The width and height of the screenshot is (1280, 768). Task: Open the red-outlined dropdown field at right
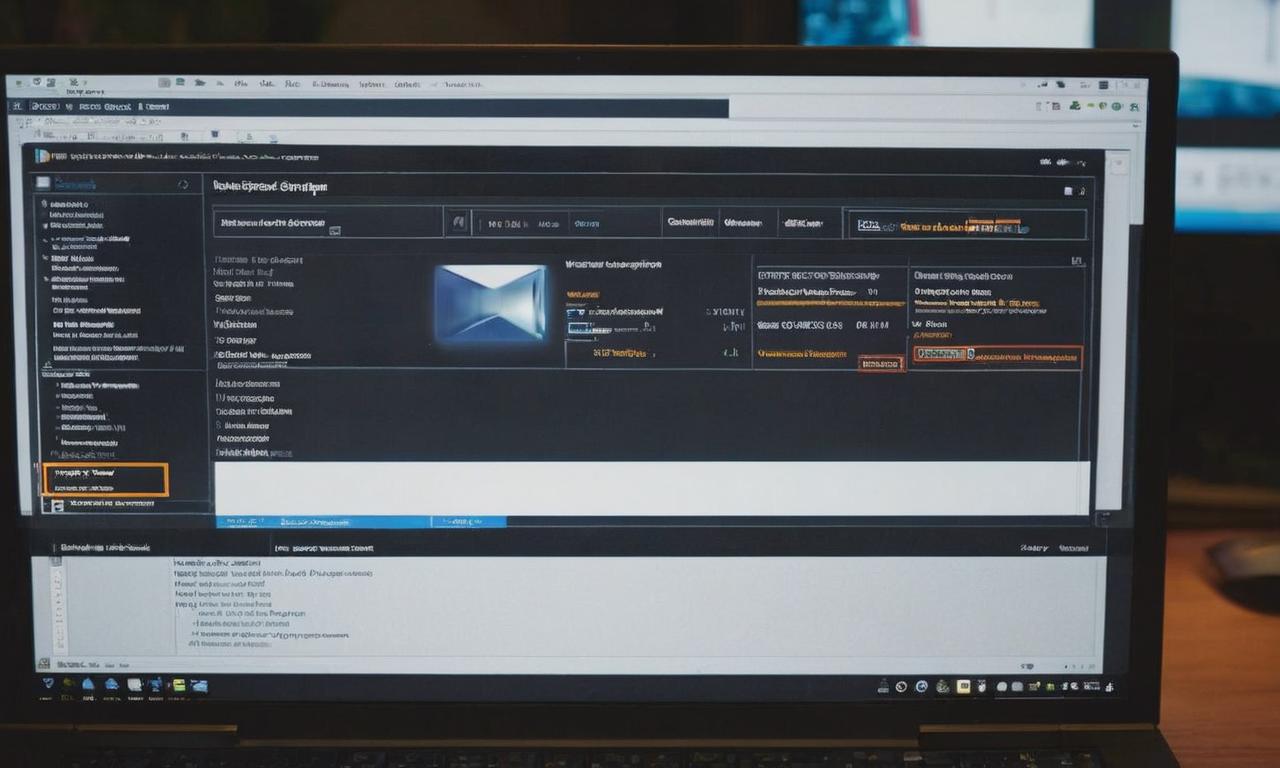point(996,356)
